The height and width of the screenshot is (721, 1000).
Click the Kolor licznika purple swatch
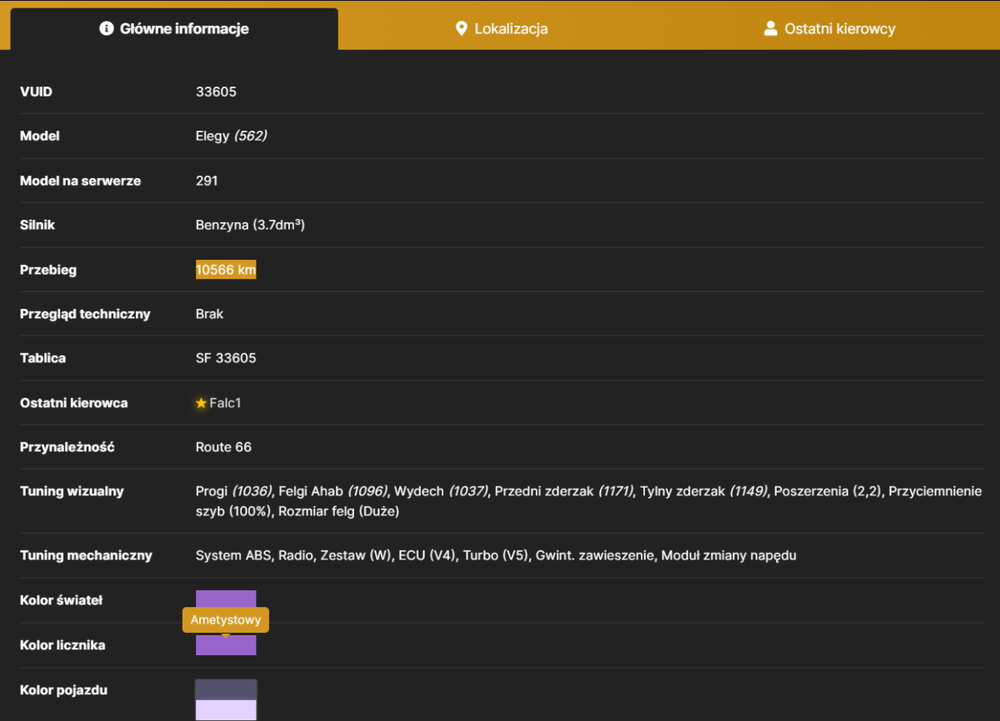(226, 645)
